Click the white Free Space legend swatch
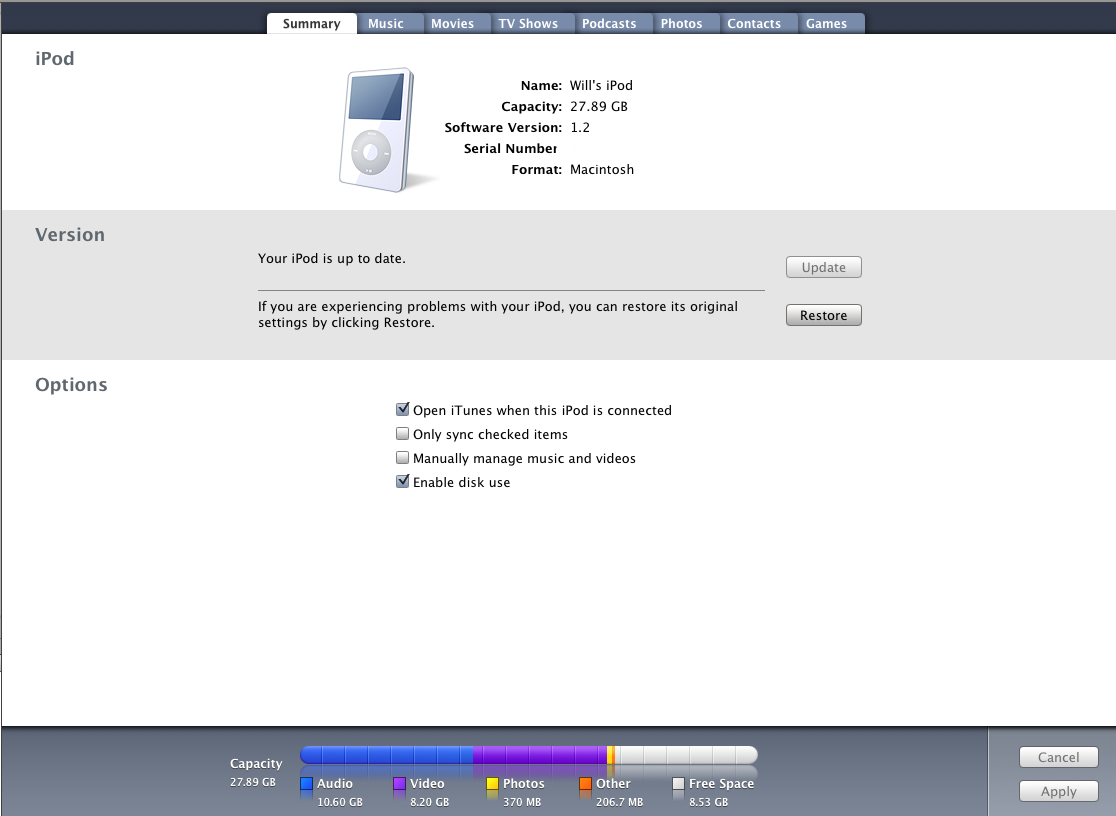The height and width of the screenshot is (816, 1116). coord(678,783)
